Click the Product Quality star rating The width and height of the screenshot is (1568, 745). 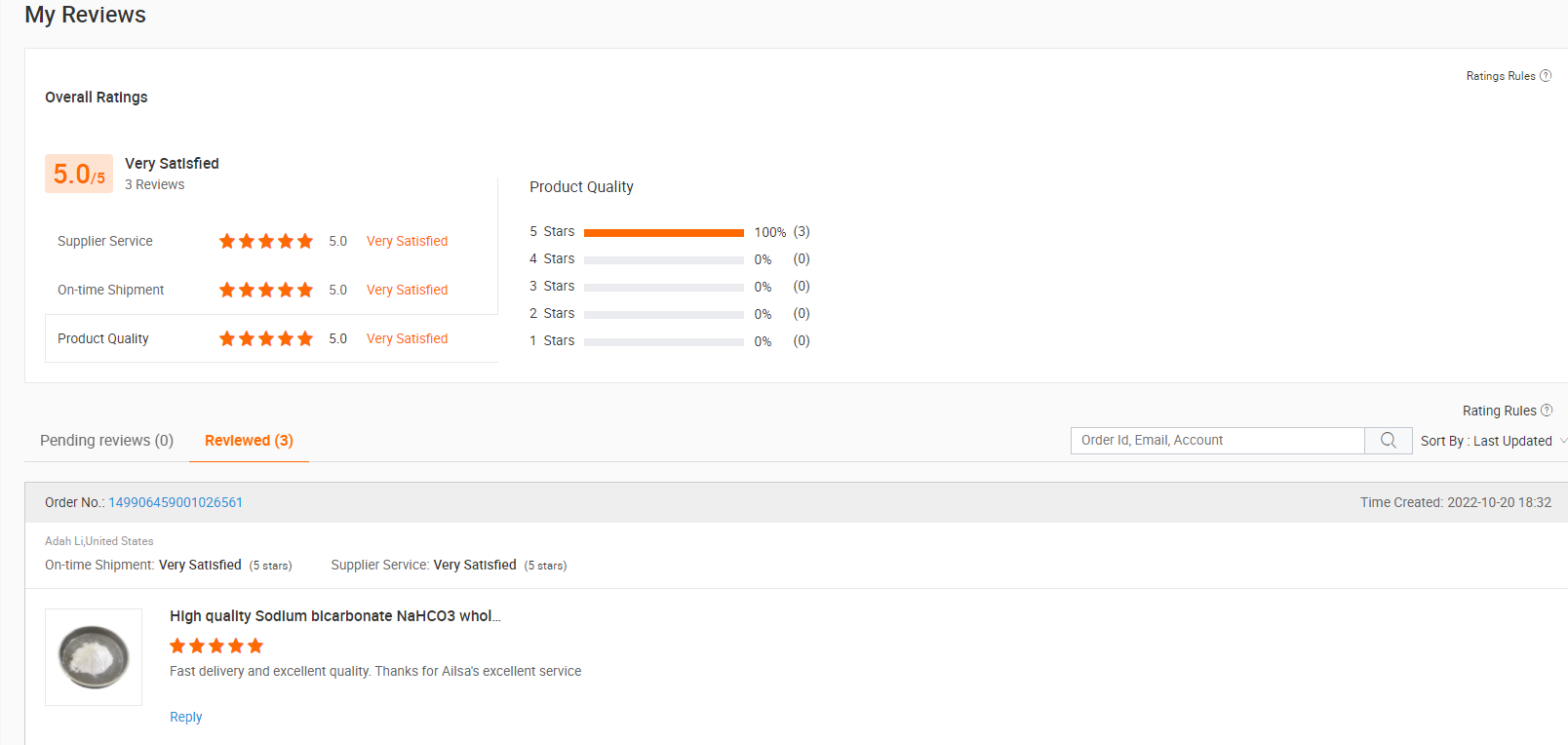pyautogui.click(x=265, y=338)
